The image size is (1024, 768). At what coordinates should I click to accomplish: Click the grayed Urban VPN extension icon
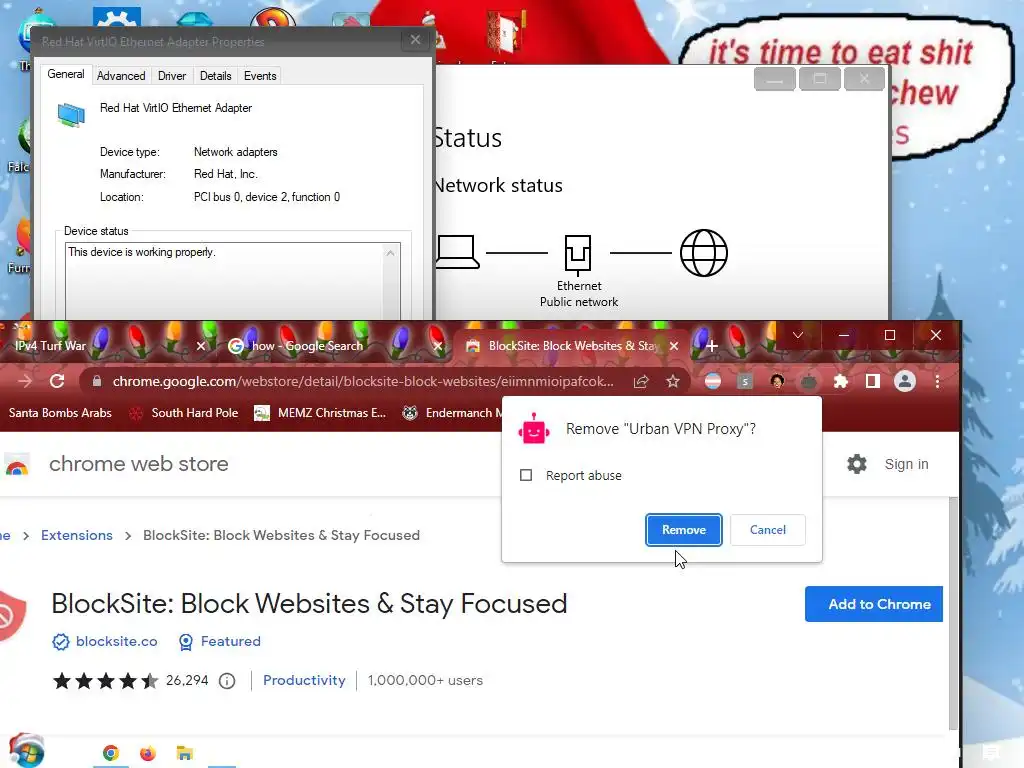(x=808, y=381)
